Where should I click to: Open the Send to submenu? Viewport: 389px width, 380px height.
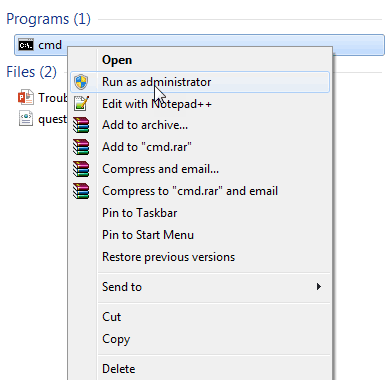tap(200, 287)
